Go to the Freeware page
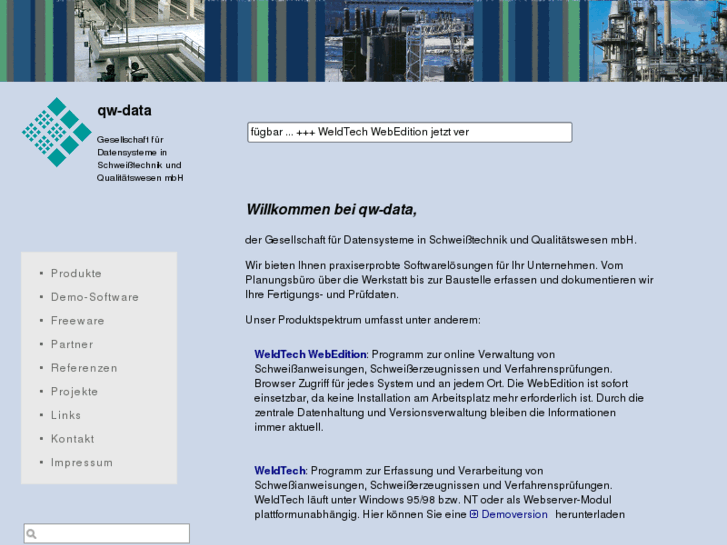The width and height of the screenshot is (727, 545). [x=77, y=321]
